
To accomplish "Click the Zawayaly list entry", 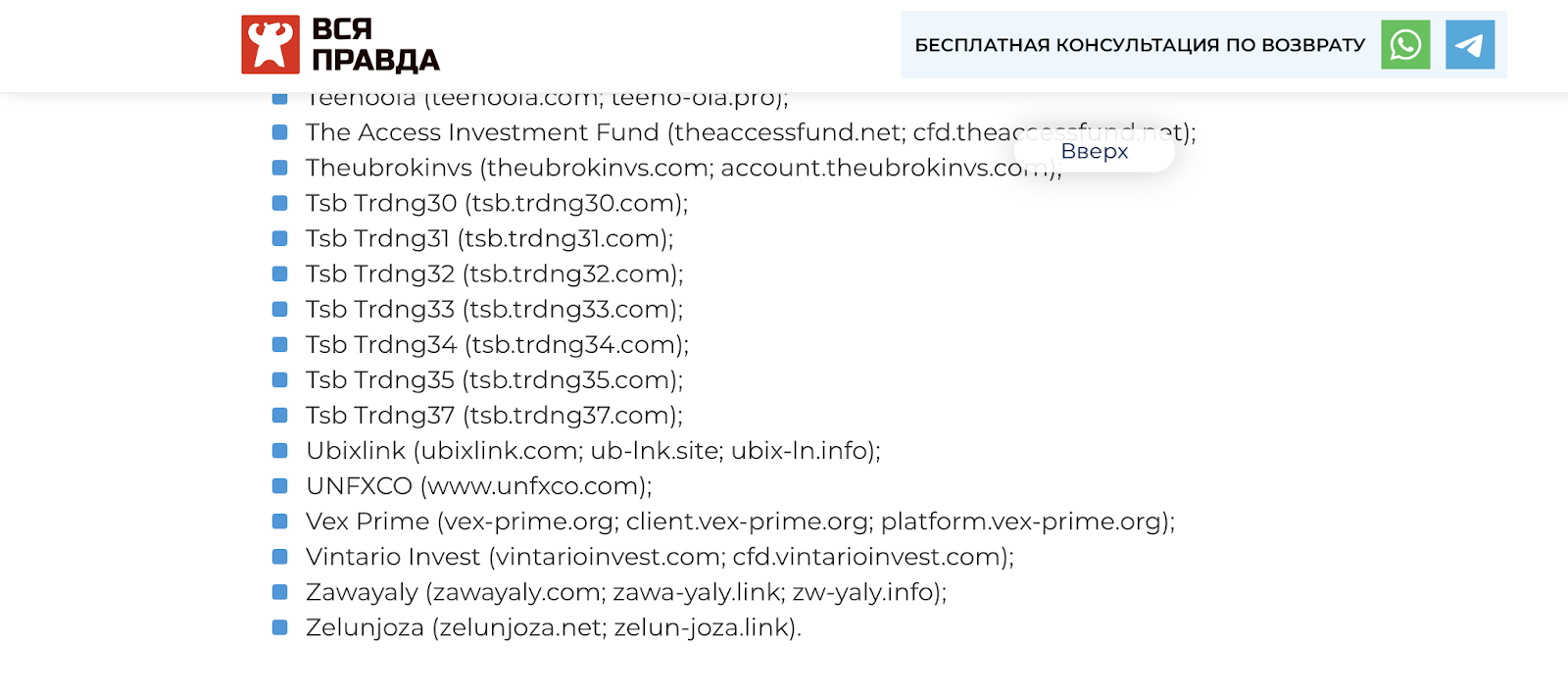I will [x=626, y=591].
